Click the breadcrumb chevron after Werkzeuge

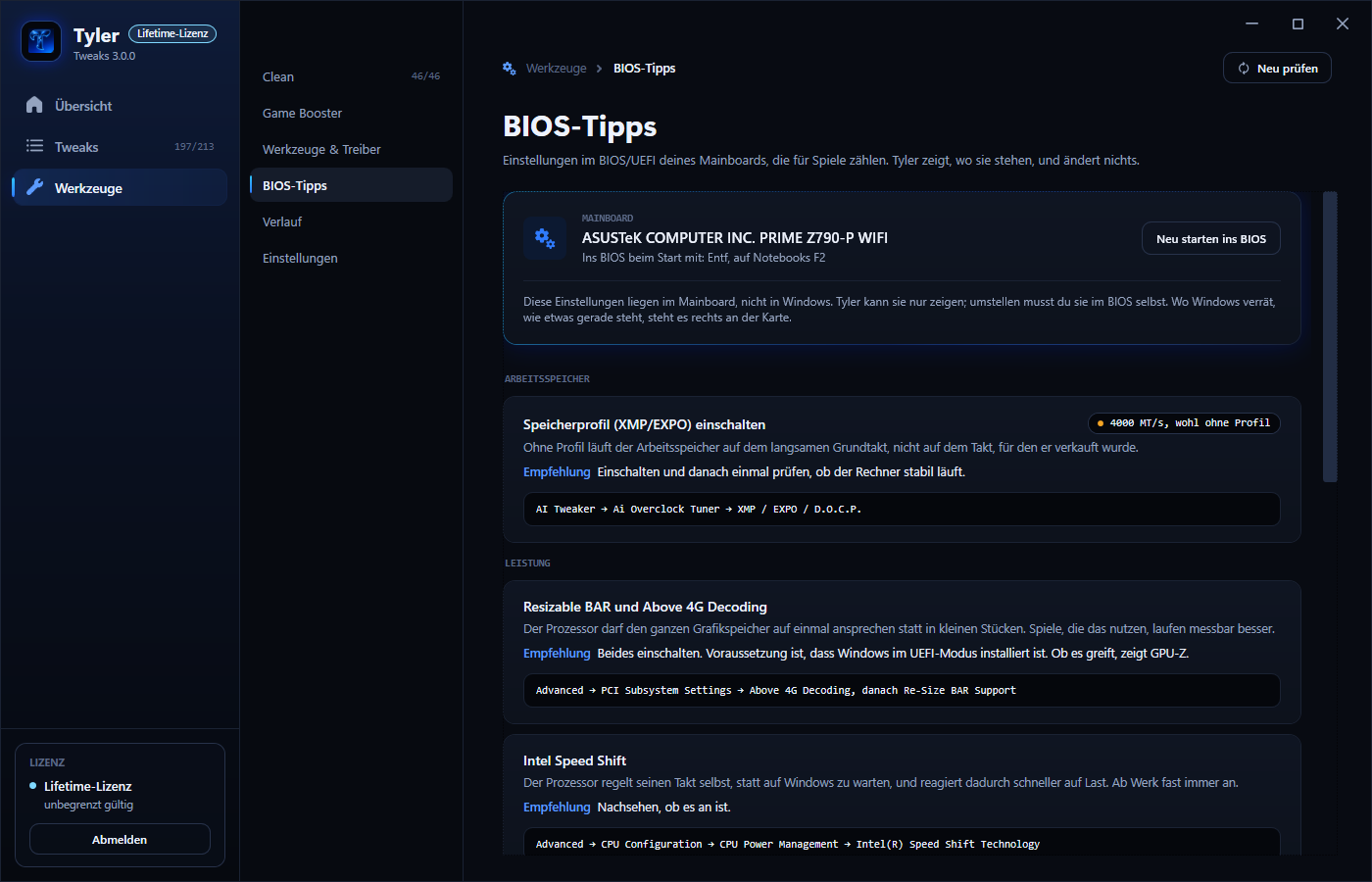600,69
